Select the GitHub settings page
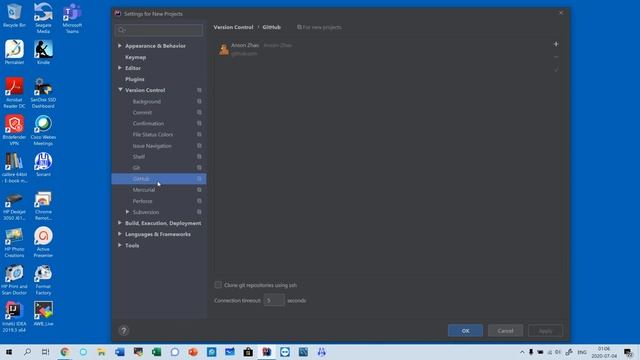This screenshot has width=640, height=360. point(159,179)
